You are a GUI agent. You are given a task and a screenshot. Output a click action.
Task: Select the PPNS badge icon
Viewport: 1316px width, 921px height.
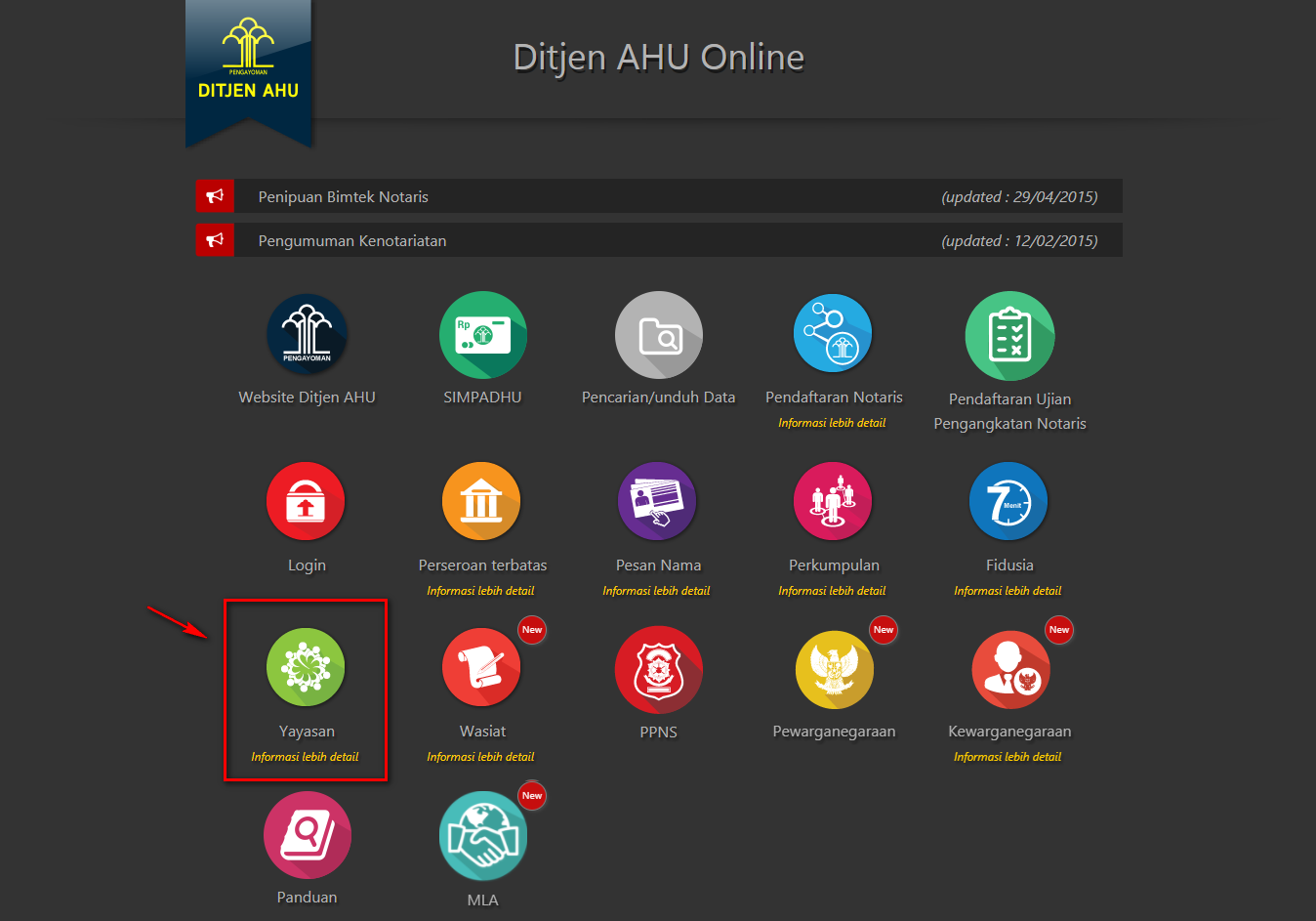pyautogui.click(x=658, y=669)
